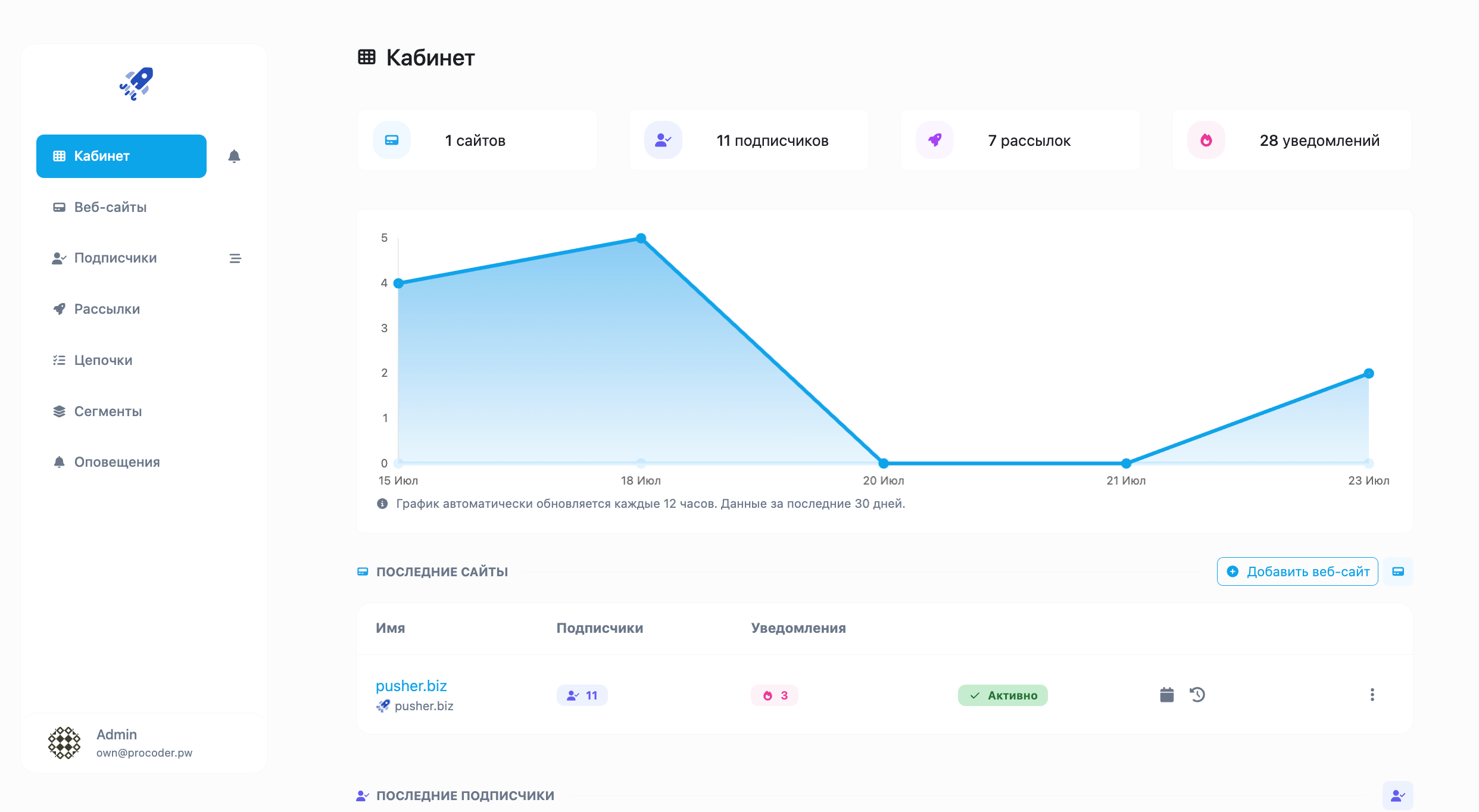
Task: Click the Активно status badge
Action: (1003, 695)
